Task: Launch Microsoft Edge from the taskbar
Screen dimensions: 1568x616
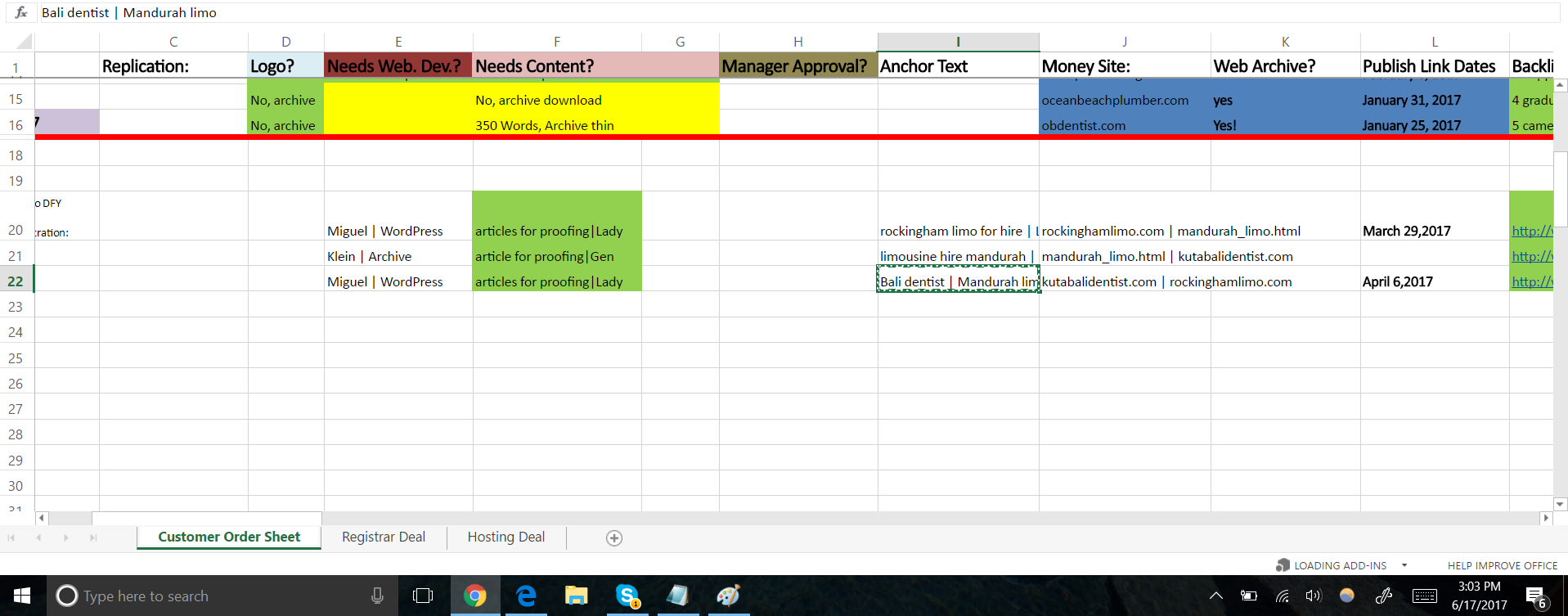Action: coord(525,596)
